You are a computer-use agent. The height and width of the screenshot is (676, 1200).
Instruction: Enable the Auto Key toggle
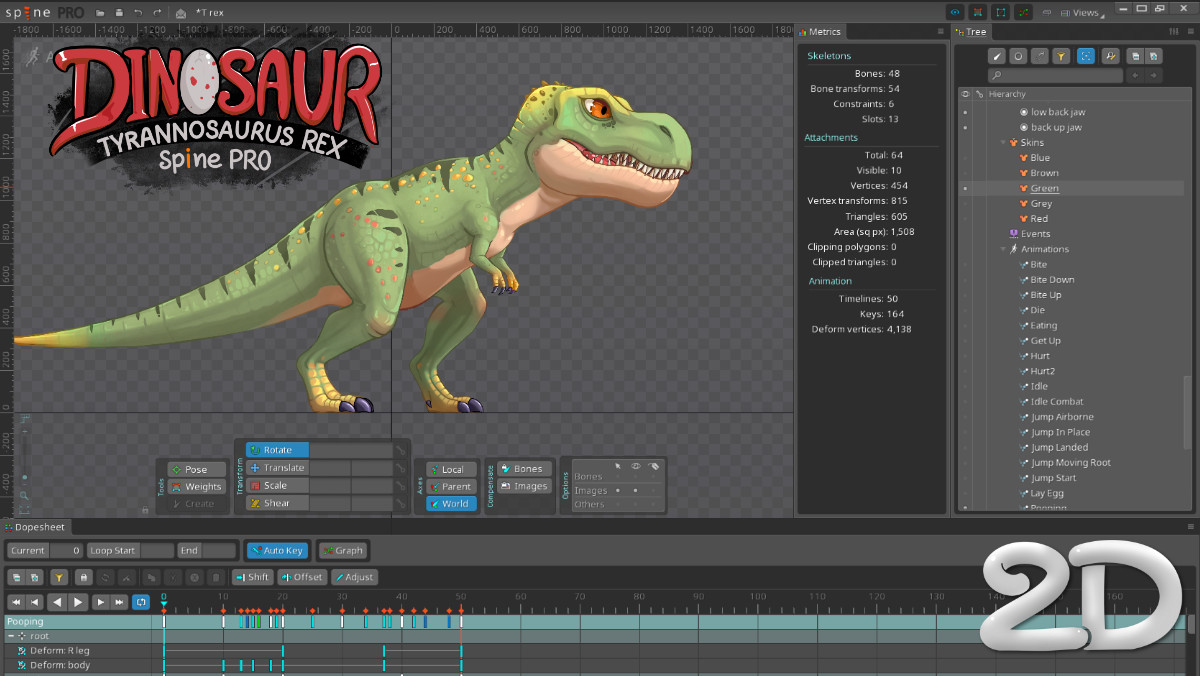coord(277,550)
